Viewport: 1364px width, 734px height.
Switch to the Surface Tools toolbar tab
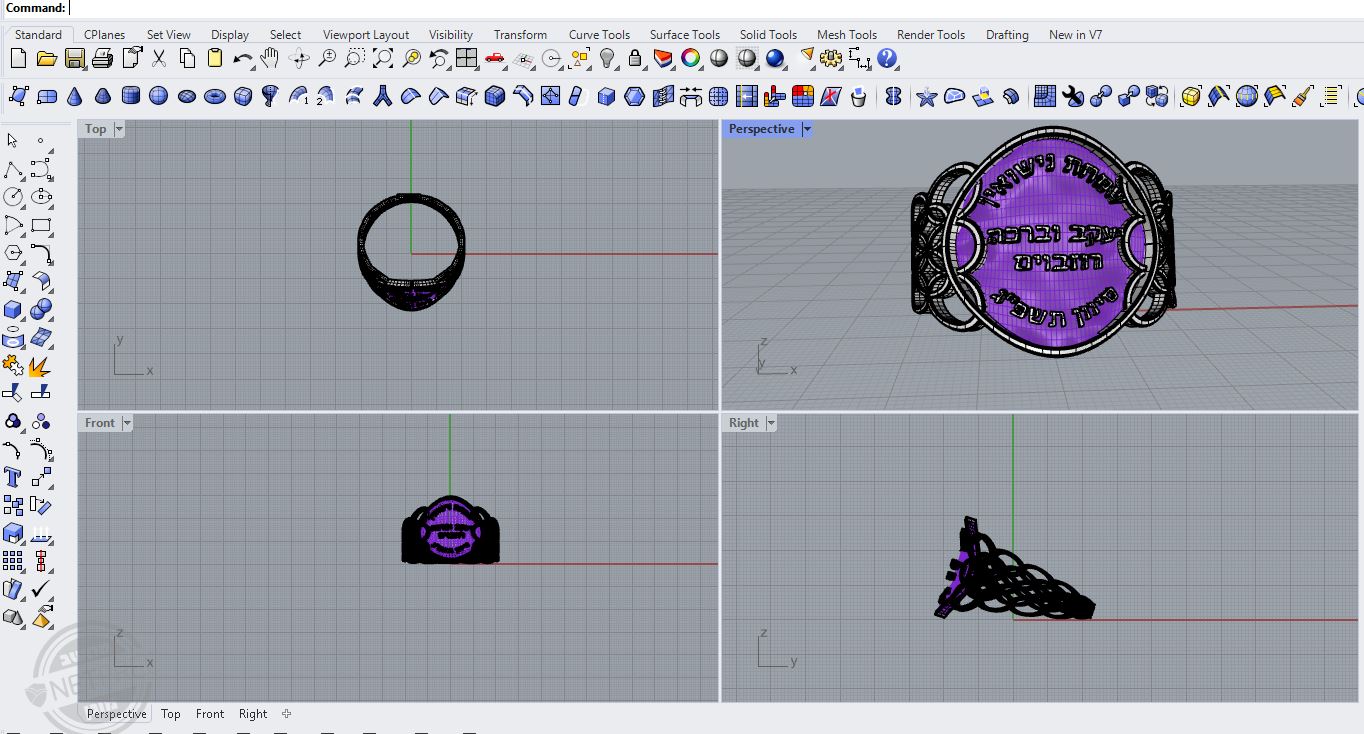tap(684, 34)
